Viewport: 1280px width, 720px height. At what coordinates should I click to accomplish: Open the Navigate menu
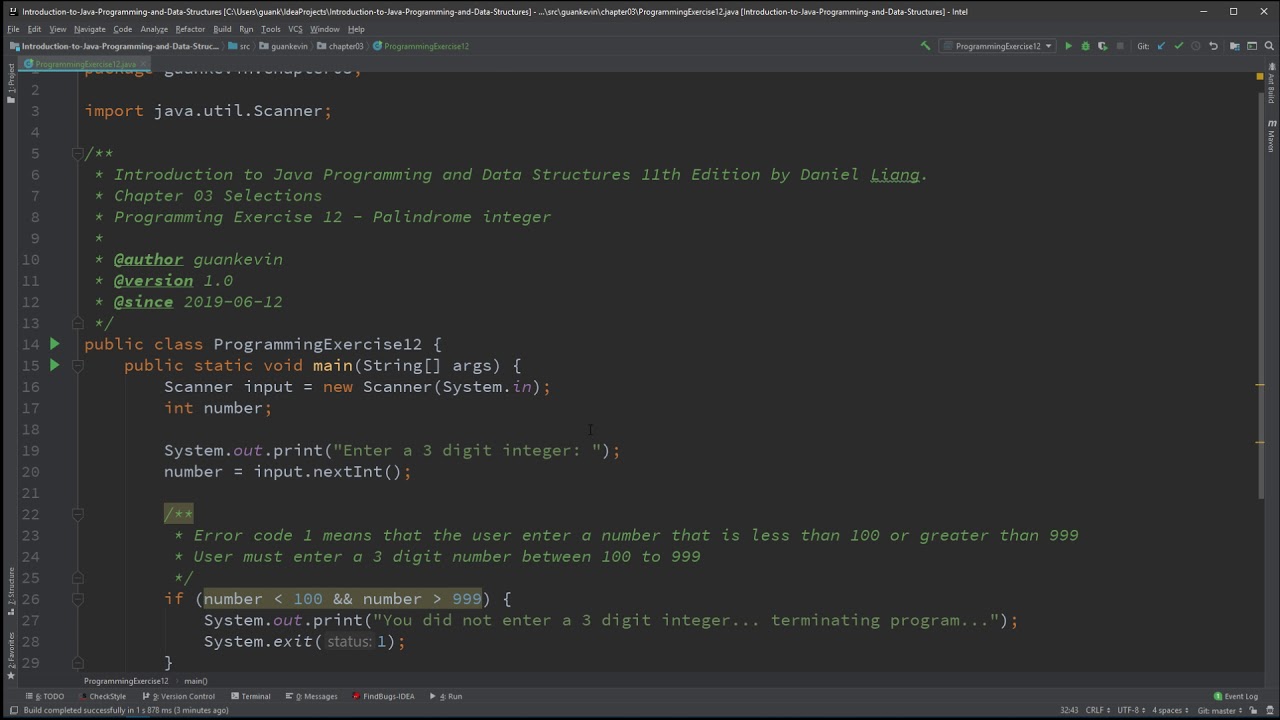pyautogui.click(x=89, y=29)
